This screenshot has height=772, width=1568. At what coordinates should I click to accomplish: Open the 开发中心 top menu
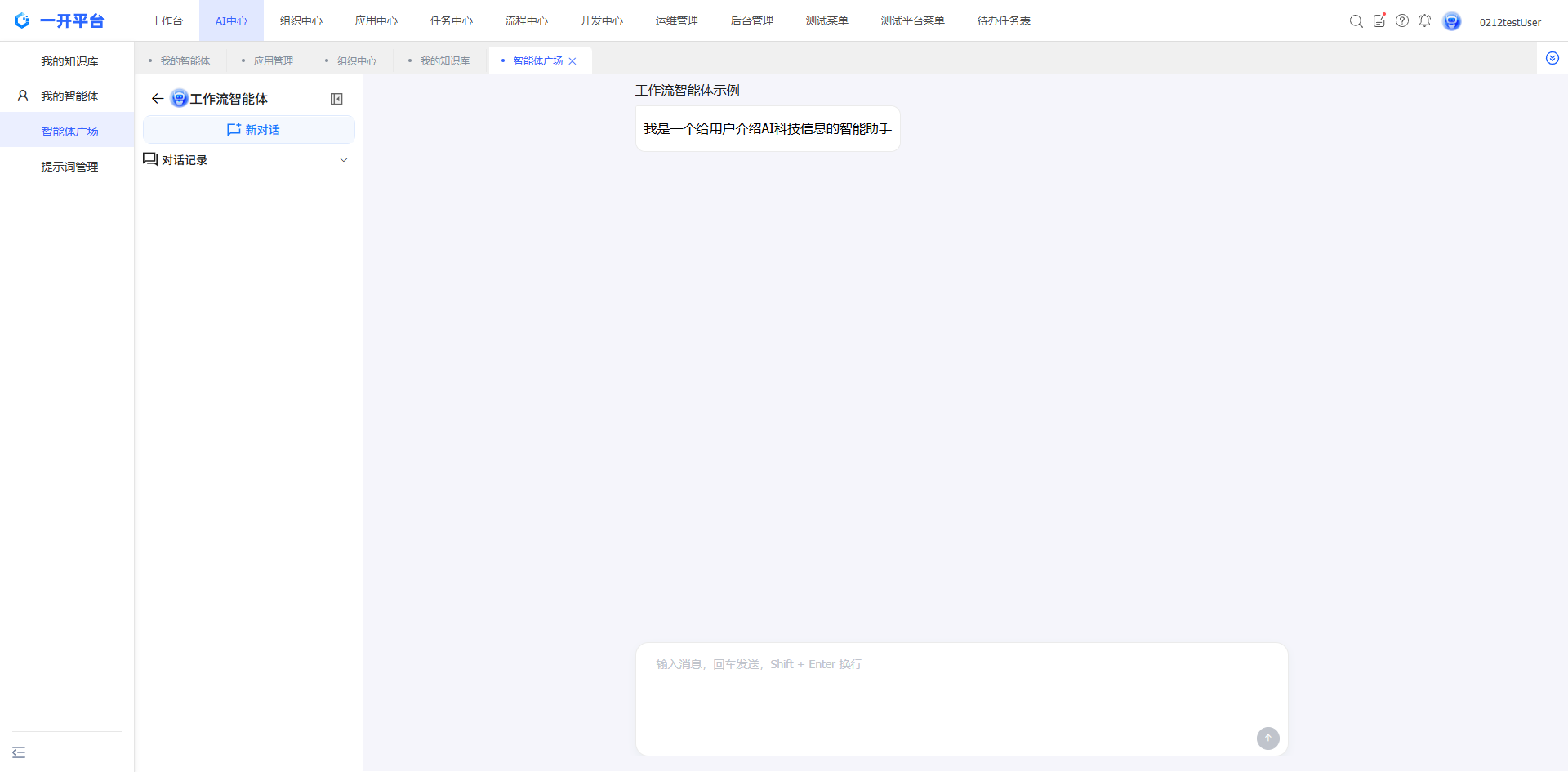601,21
